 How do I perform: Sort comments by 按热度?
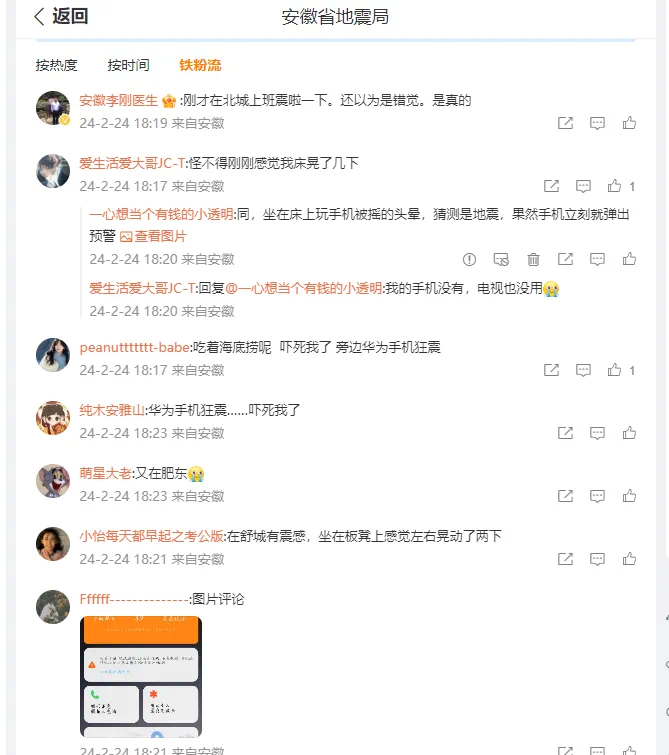coord(56,65)
